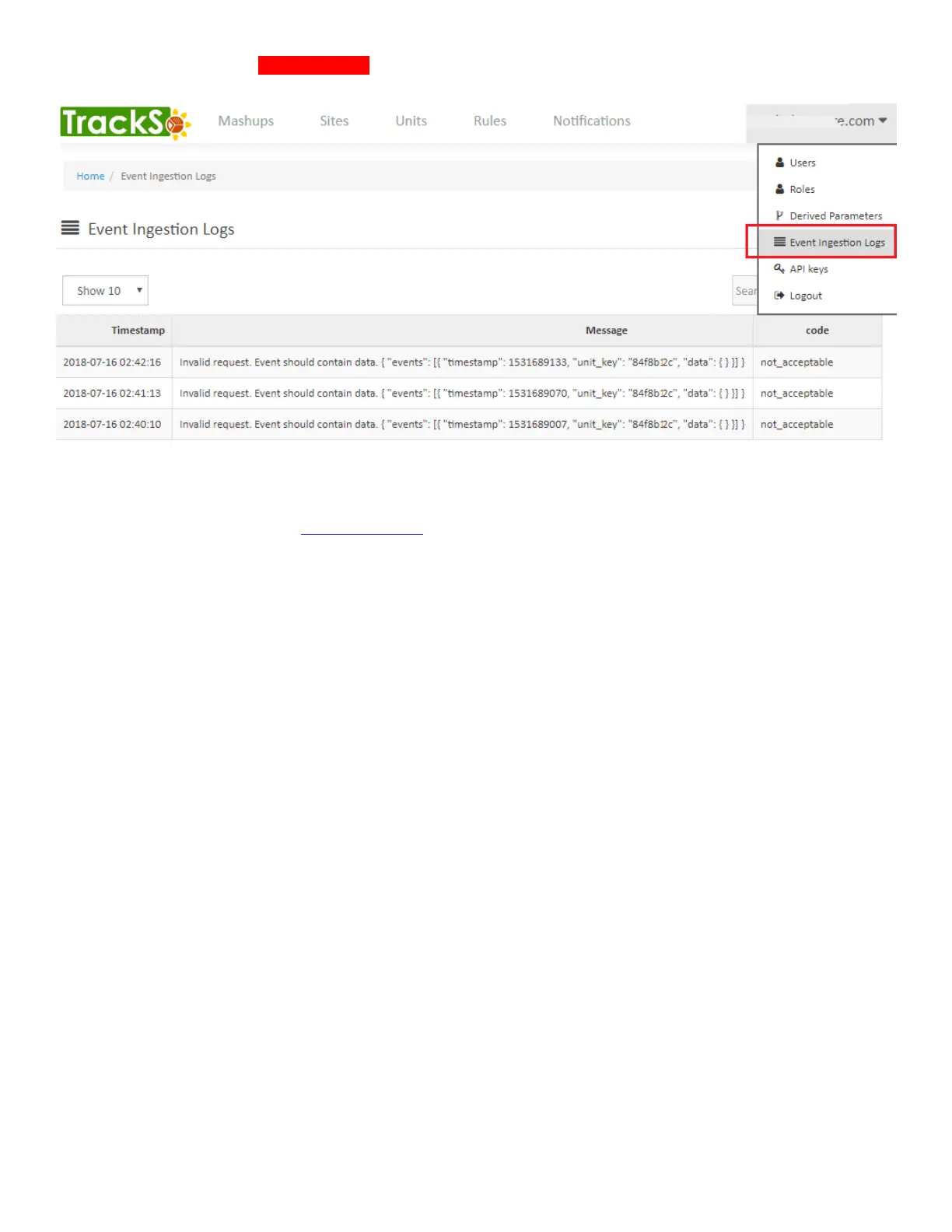Screen dimensions: 952x1232
Task: Click the Derived Parameters branch icon
Action: tap(779, 215)
